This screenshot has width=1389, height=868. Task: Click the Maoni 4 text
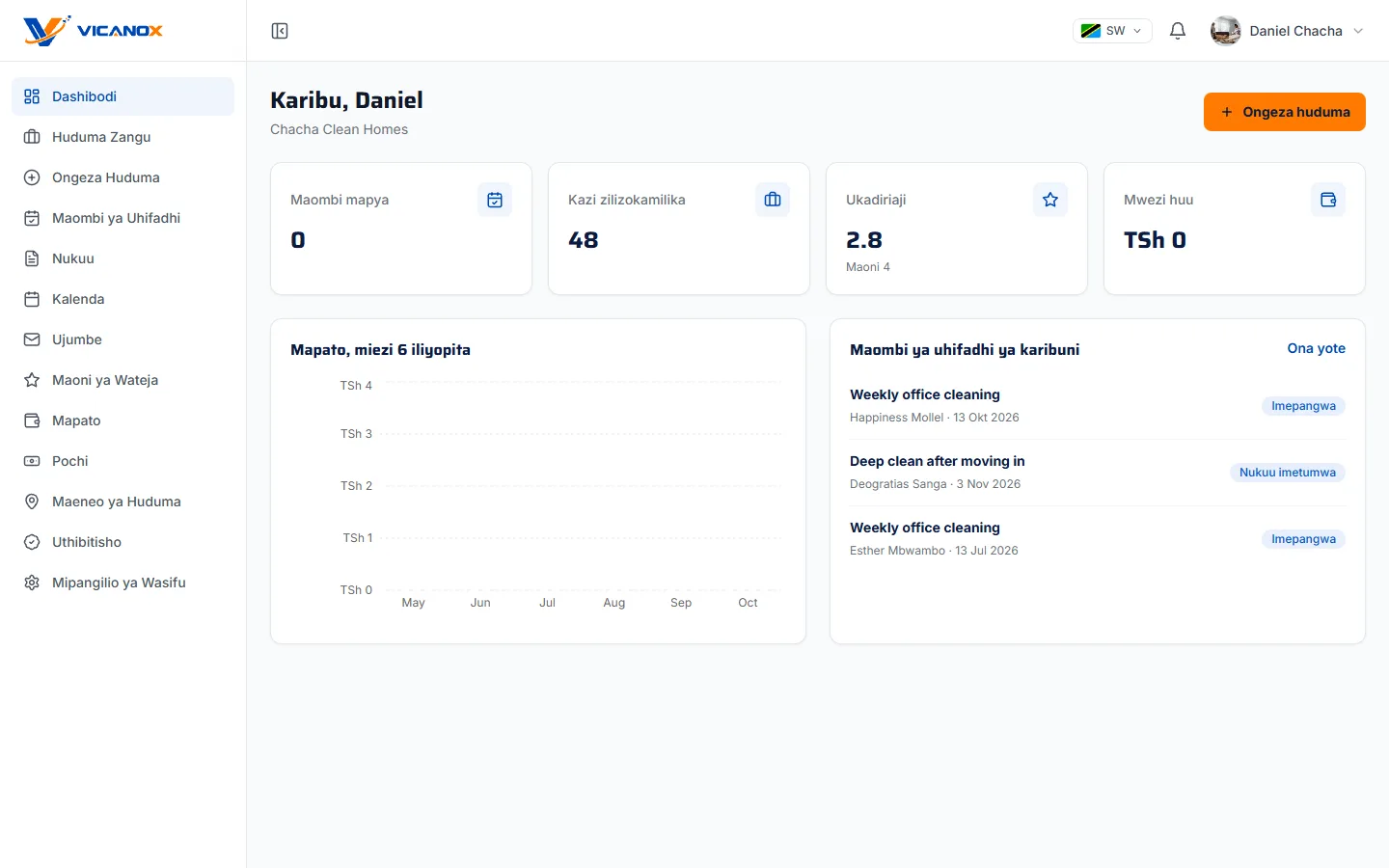(x=868, y=267)
